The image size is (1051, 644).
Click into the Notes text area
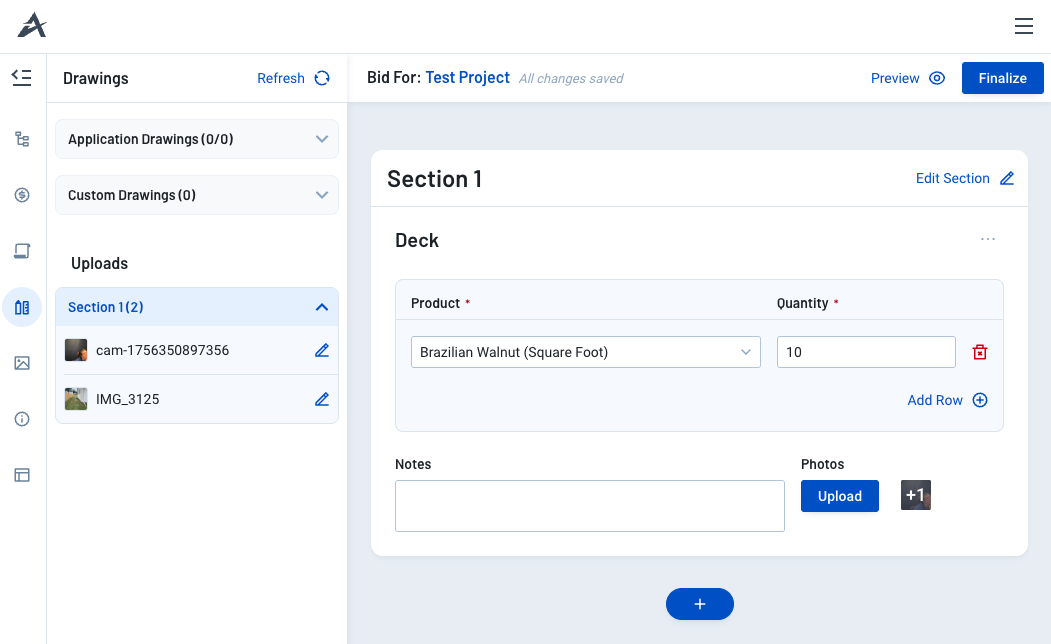(589, 506)
